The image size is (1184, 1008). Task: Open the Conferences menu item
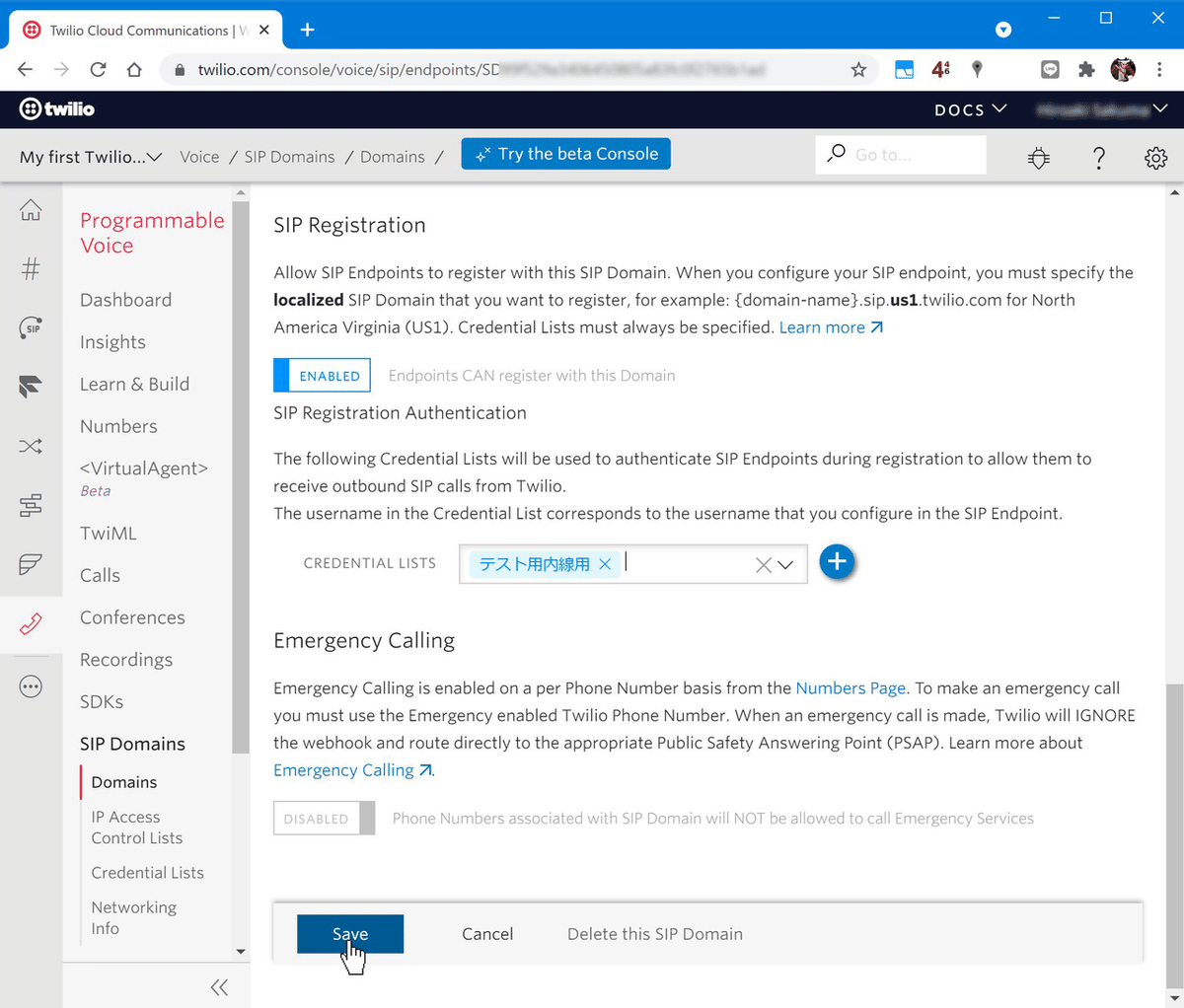(x=132, y=617)
